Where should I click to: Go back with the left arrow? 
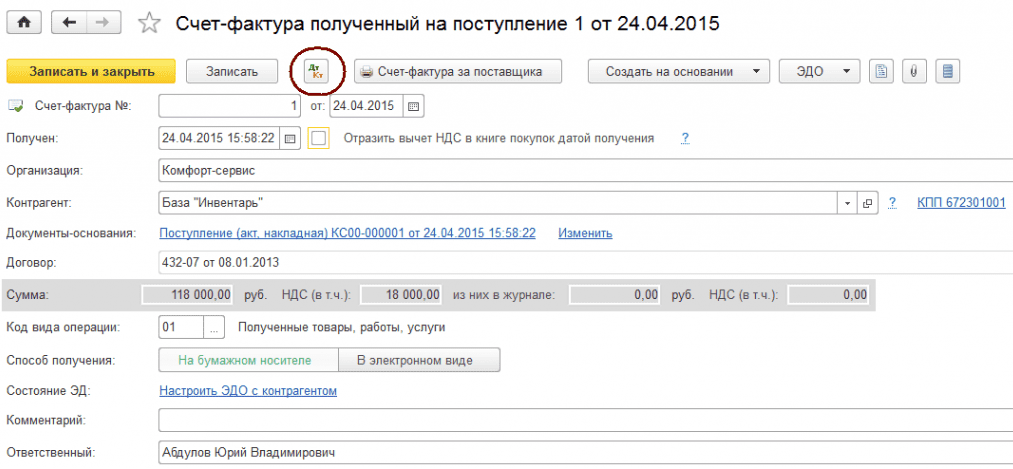68,22
